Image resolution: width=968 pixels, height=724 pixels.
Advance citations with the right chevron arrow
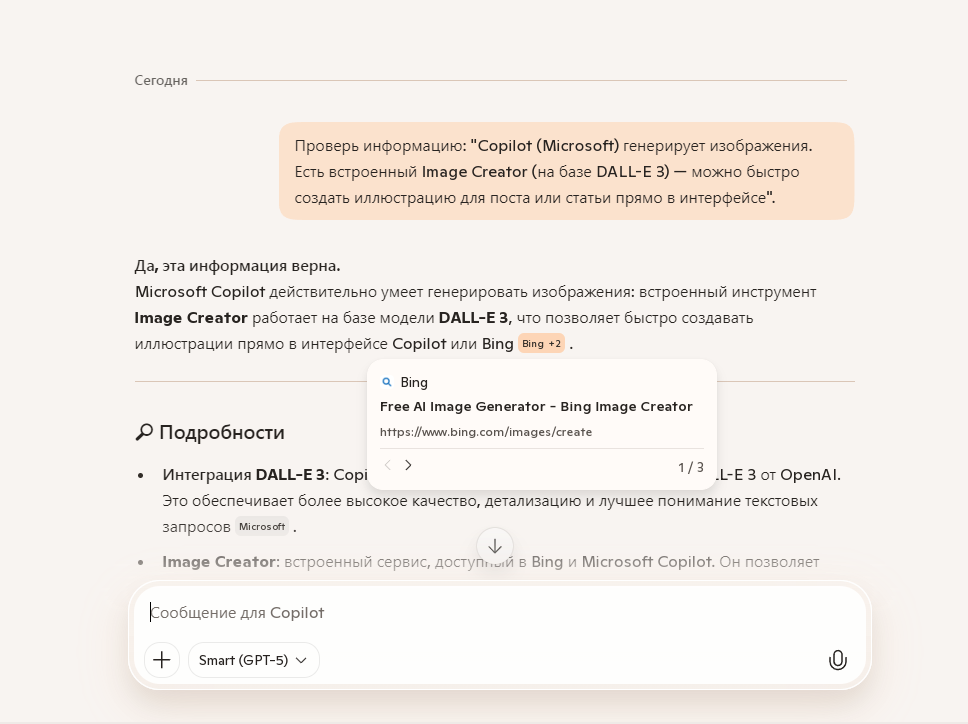coord(408,465)
